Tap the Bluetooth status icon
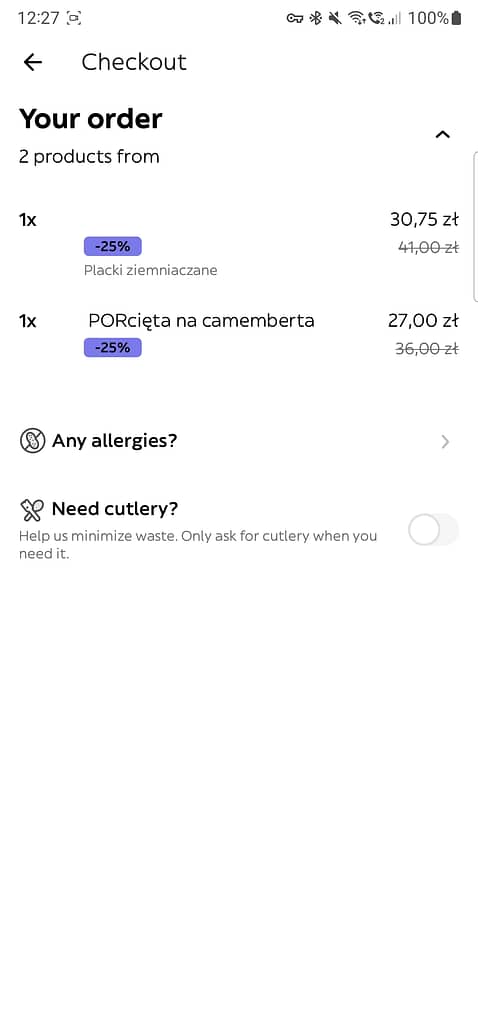Screen dimensions: 478x1024 tap(315, 18)
